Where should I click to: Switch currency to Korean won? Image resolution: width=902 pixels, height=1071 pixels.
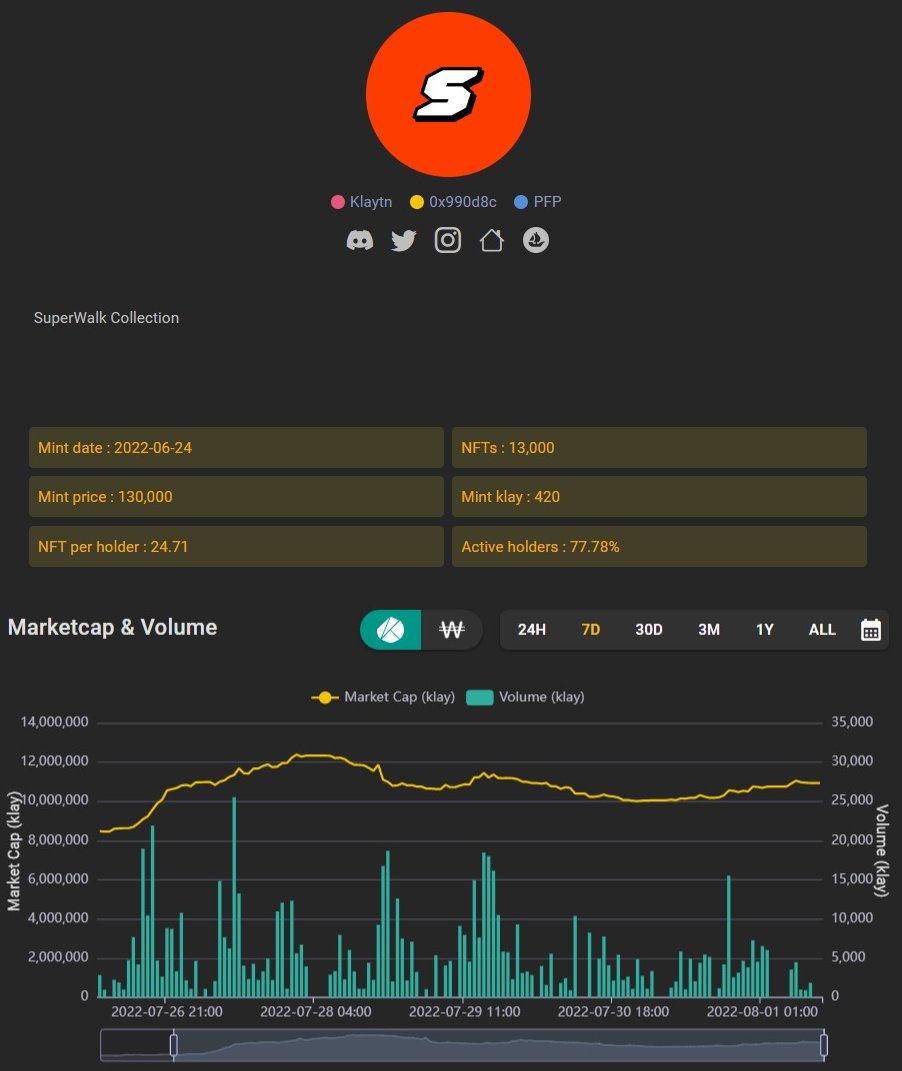pos(451,630)
